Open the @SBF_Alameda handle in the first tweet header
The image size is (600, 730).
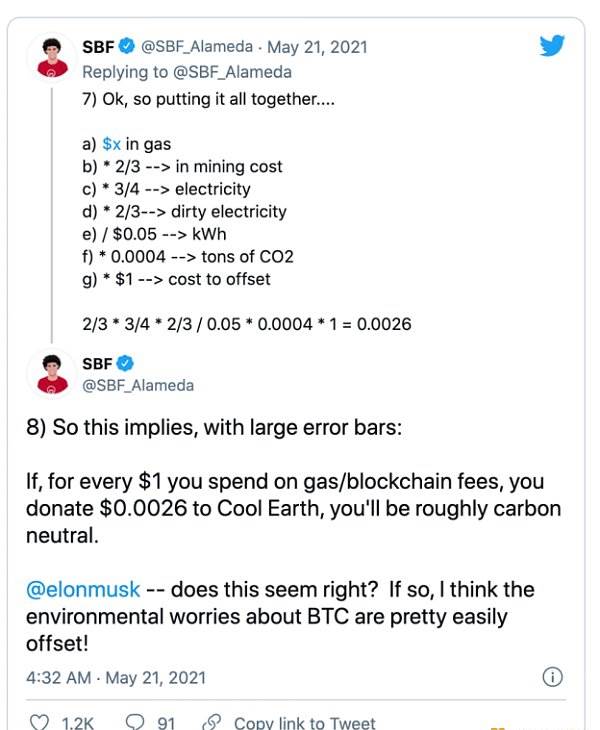coord(196,47)
